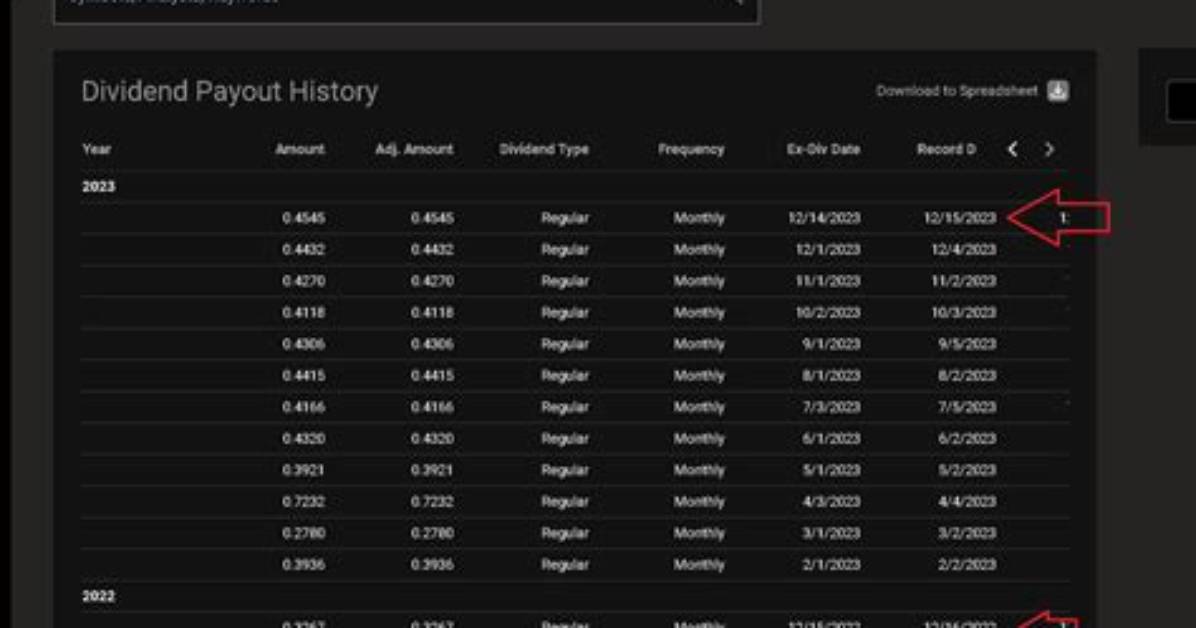
Task: Select Amount 0.4270 in the 11/1/2023 row
Action: tap(304, 281)
